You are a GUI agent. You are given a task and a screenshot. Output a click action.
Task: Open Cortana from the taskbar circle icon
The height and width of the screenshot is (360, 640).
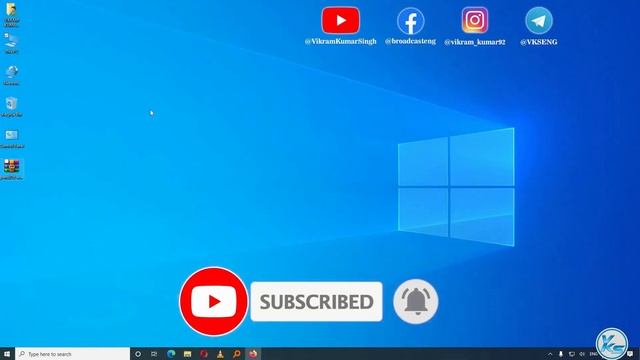point(138,354)
